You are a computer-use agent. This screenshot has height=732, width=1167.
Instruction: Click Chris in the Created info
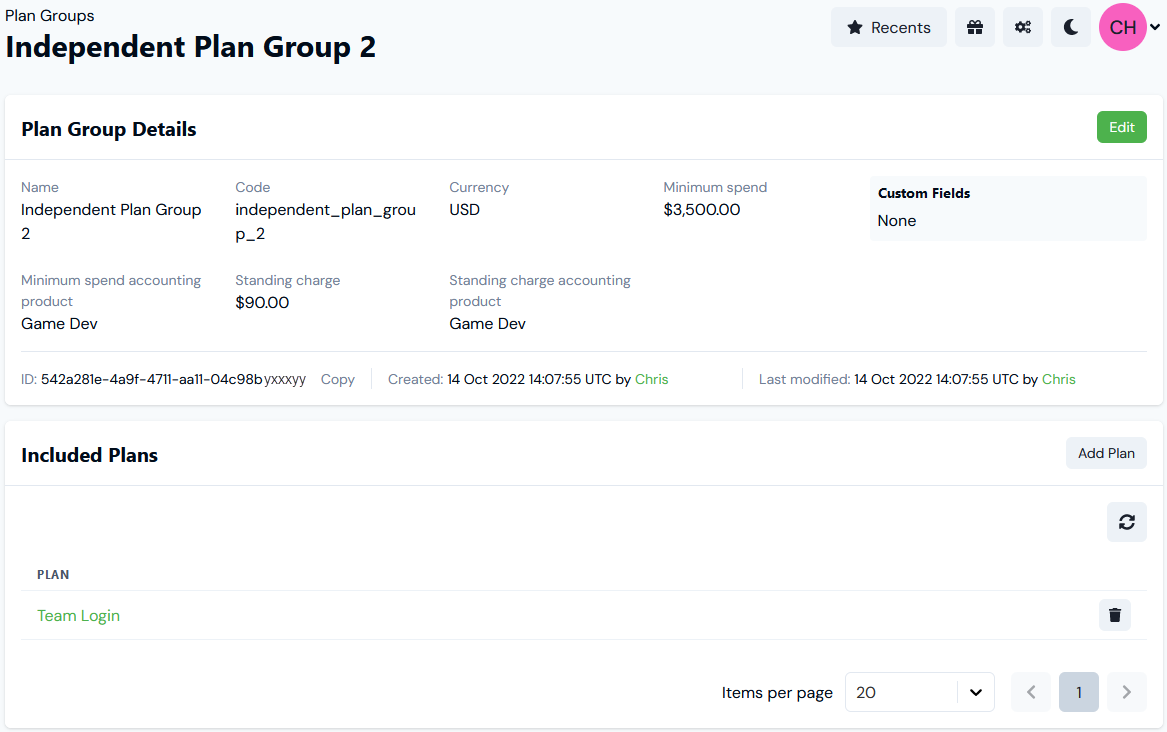[651, 379]
